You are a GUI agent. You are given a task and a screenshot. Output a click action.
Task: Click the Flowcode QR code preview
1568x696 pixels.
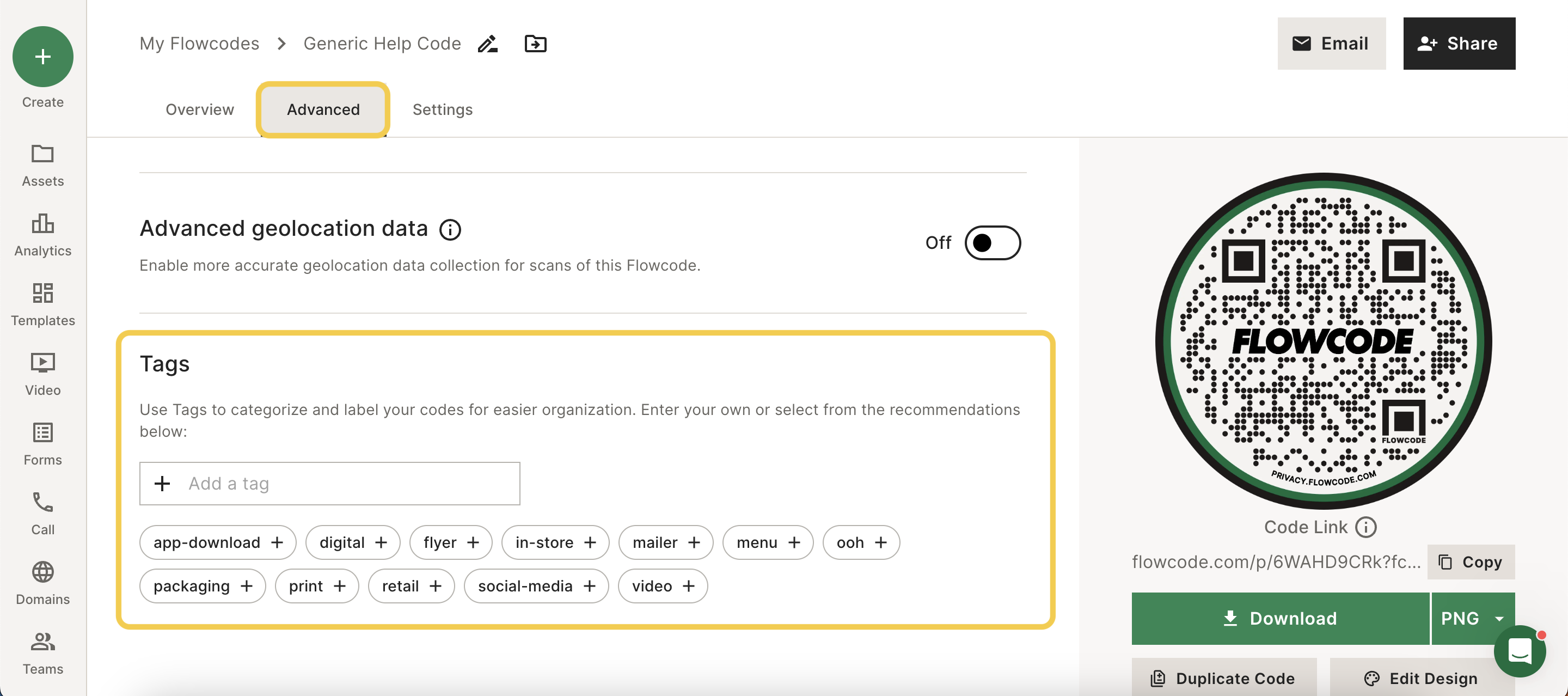coord(1324,341)
